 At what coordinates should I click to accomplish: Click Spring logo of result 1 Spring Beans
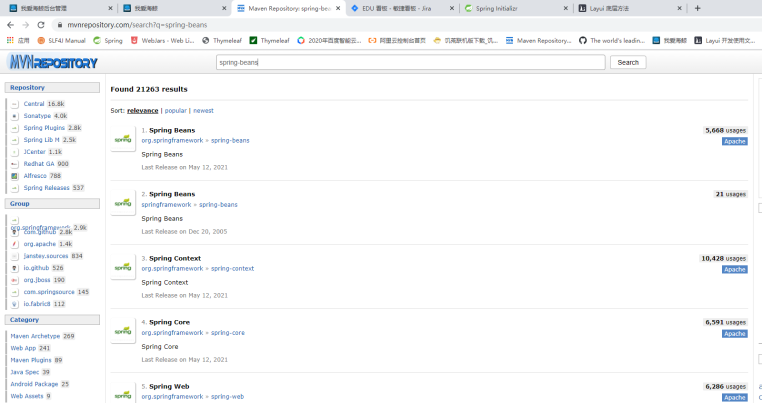click(123, 139)
